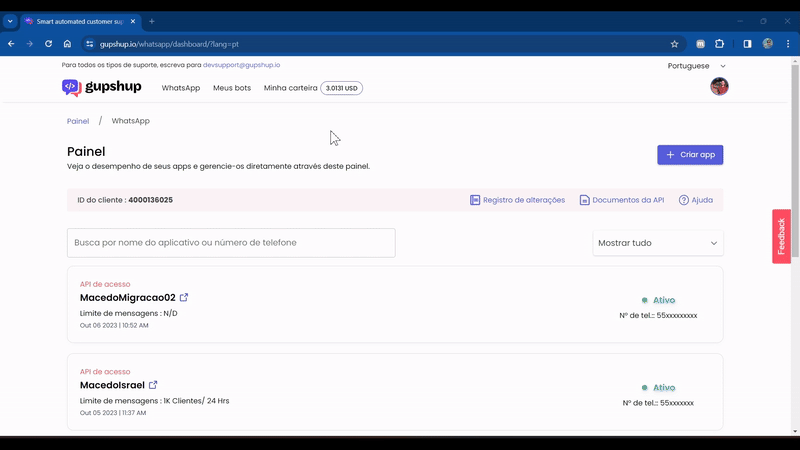Open the MacedoMigracao02 app name
The height and width of the screenshot is (450, 800).
(x=128, y=297)
